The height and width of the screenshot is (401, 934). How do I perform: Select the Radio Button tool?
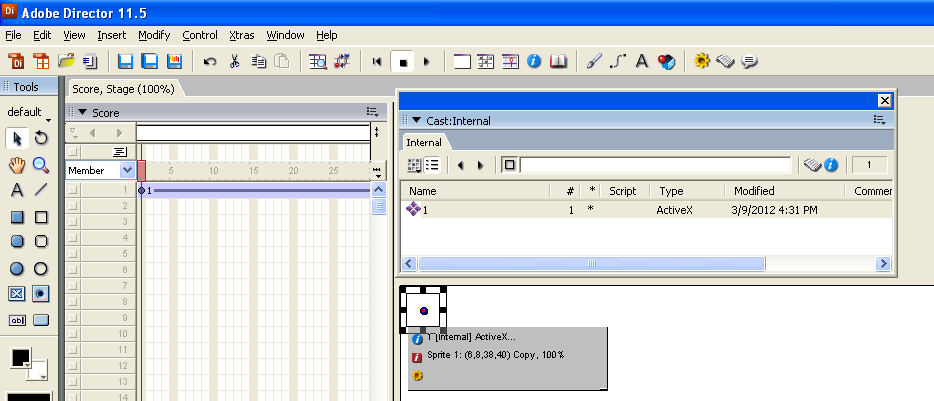41,294
